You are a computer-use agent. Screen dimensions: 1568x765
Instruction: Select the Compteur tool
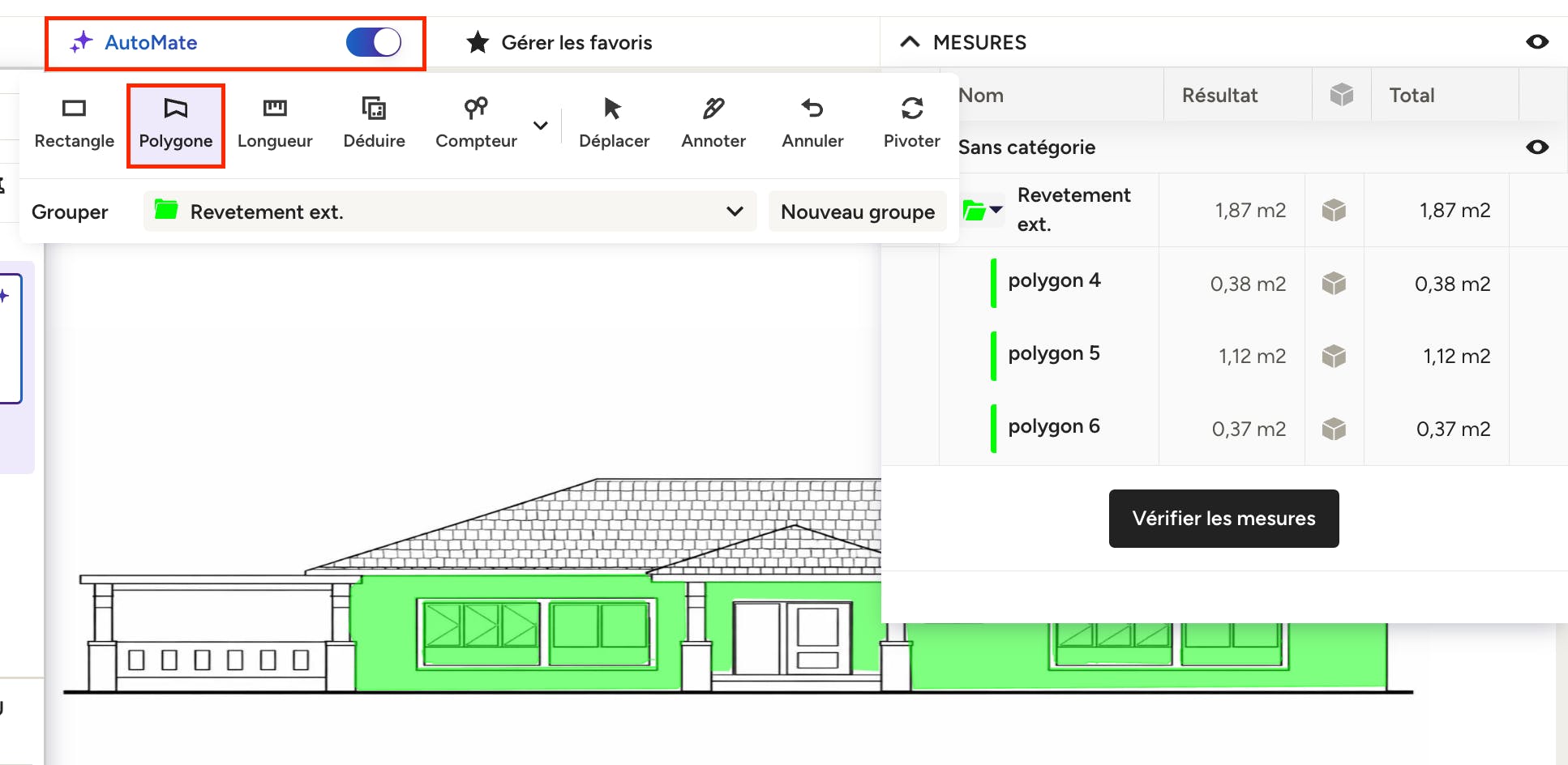coord(476,123)
